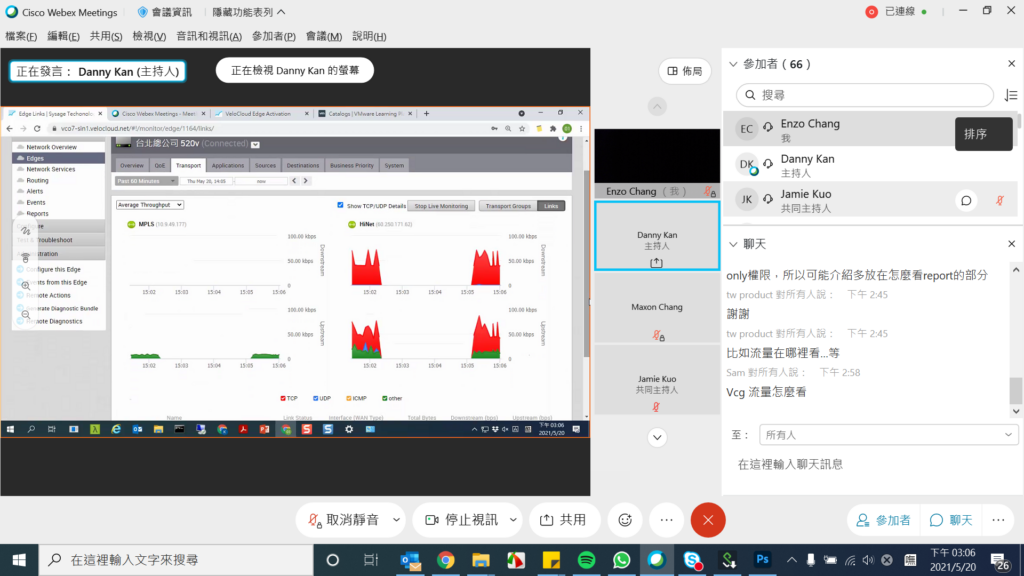Click the 共用 share button
The width and height of the screenshot is (1024, 576).
[x=563, y=520]
